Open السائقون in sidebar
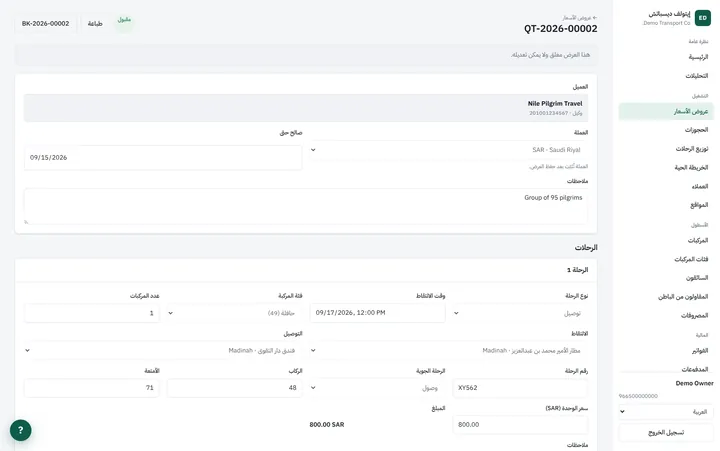 click(666, 278)
